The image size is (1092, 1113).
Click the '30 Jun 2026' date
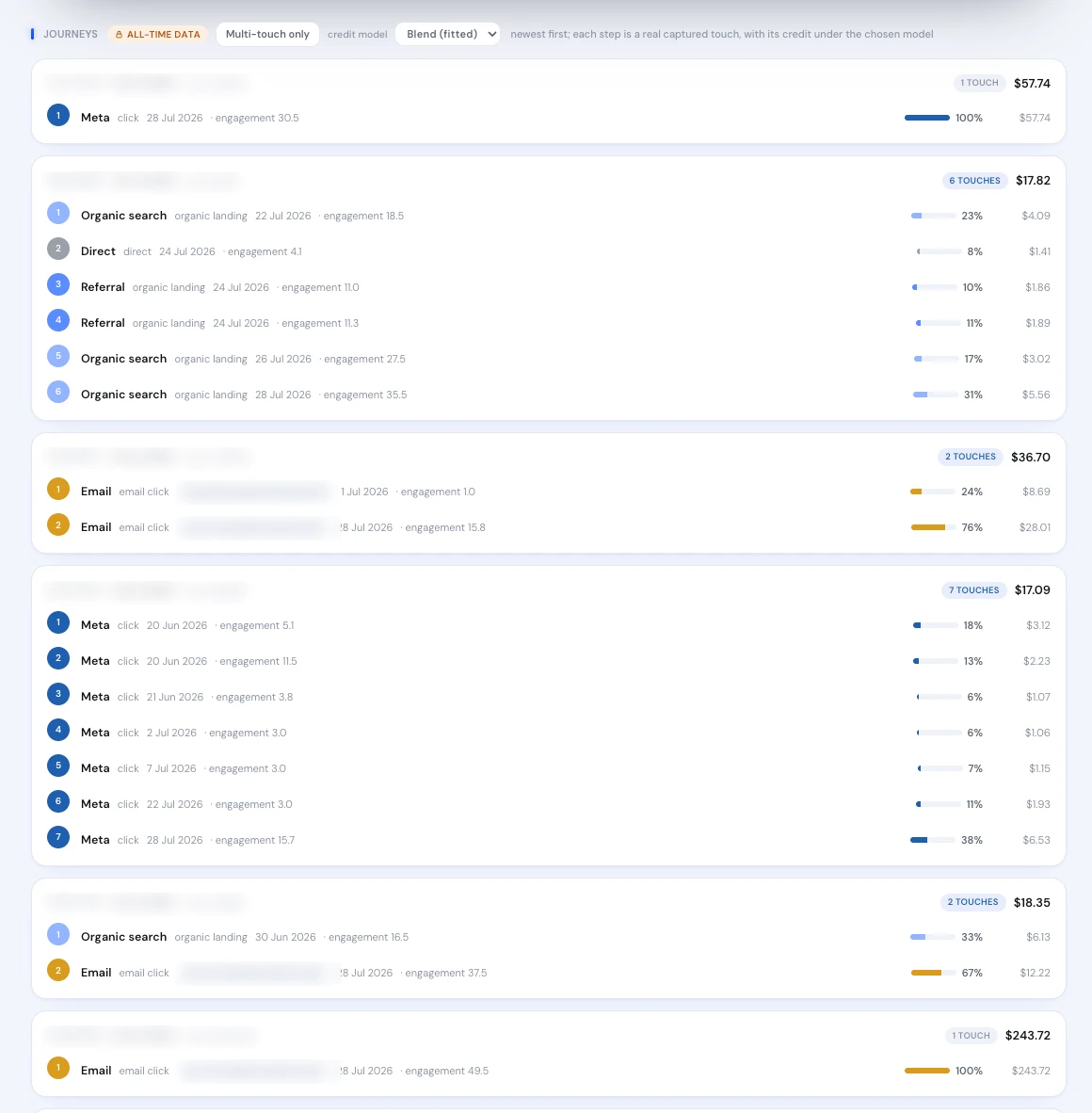tap(285, 937)
